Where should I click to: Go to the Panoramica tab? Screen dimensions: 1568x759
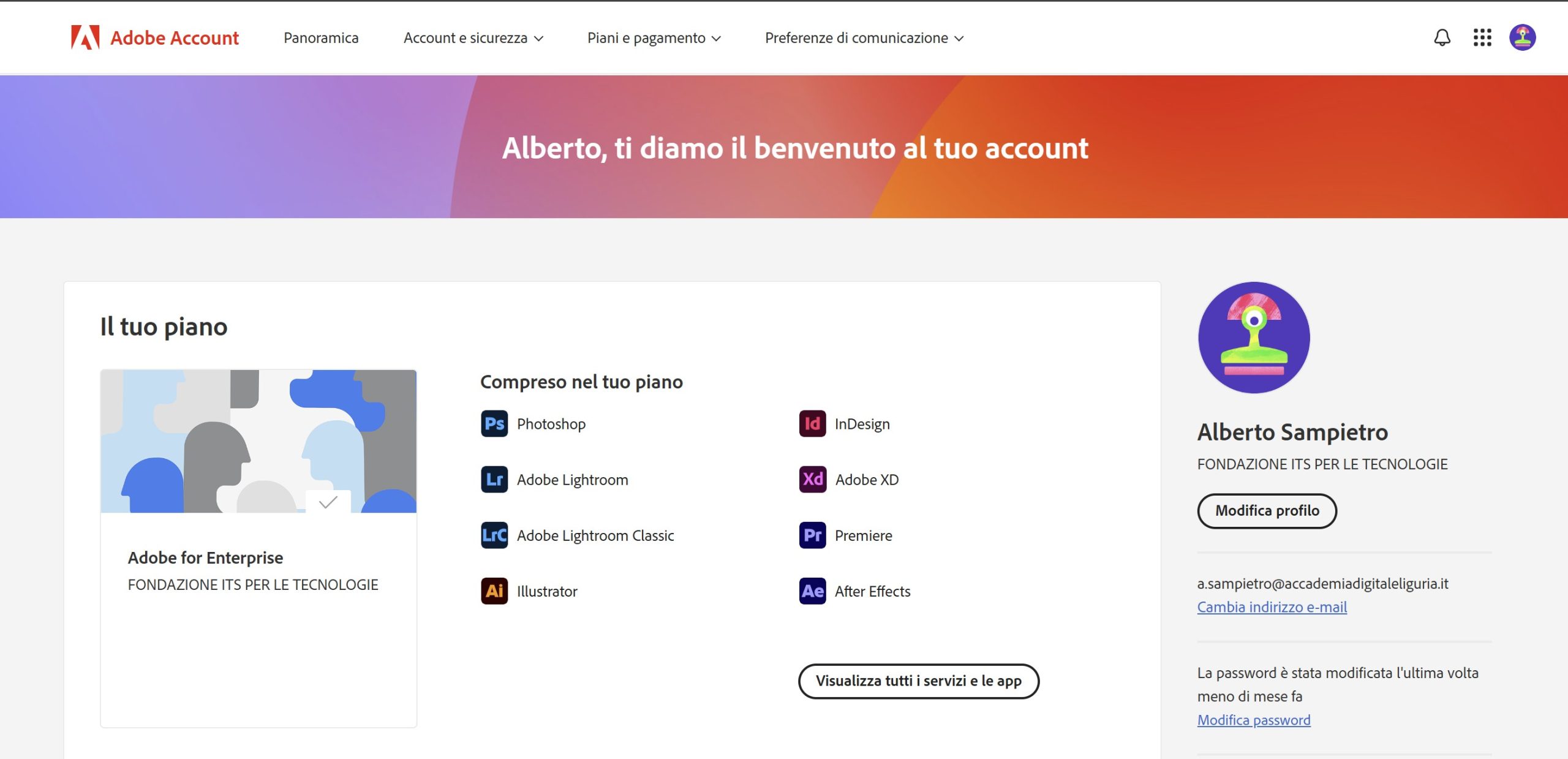pos(321,38)
